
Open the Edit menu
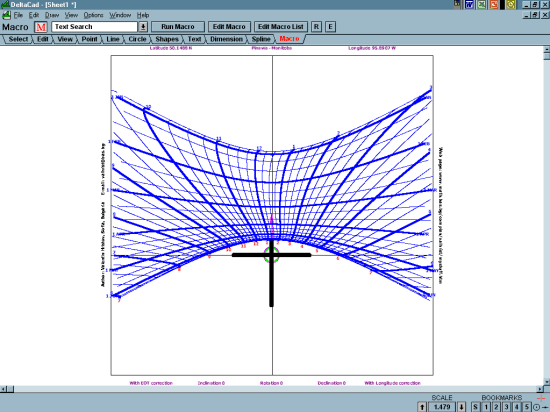(x=34, y=15)
